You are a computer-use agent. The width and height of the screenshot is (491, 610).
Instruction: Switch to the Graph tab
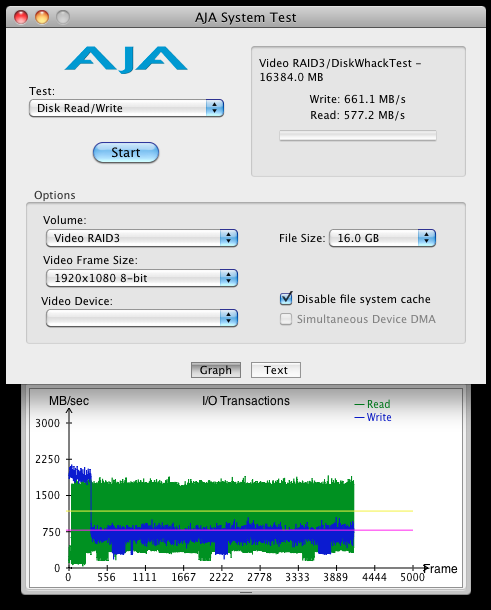coord(216,370)
